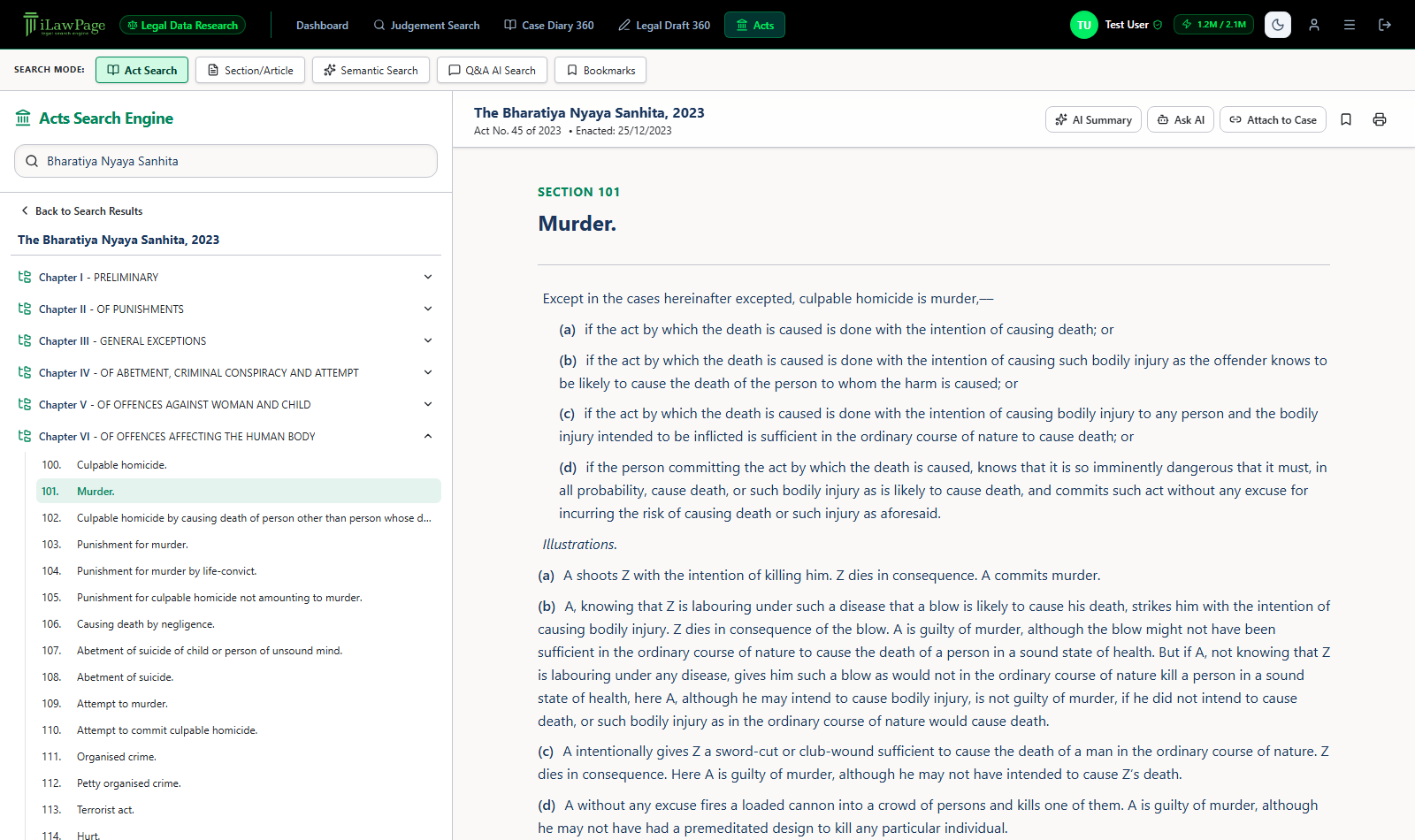Click the tree icon beside Chapter III
This screenshot has width=1415, height=840.
tap(25, 340)
